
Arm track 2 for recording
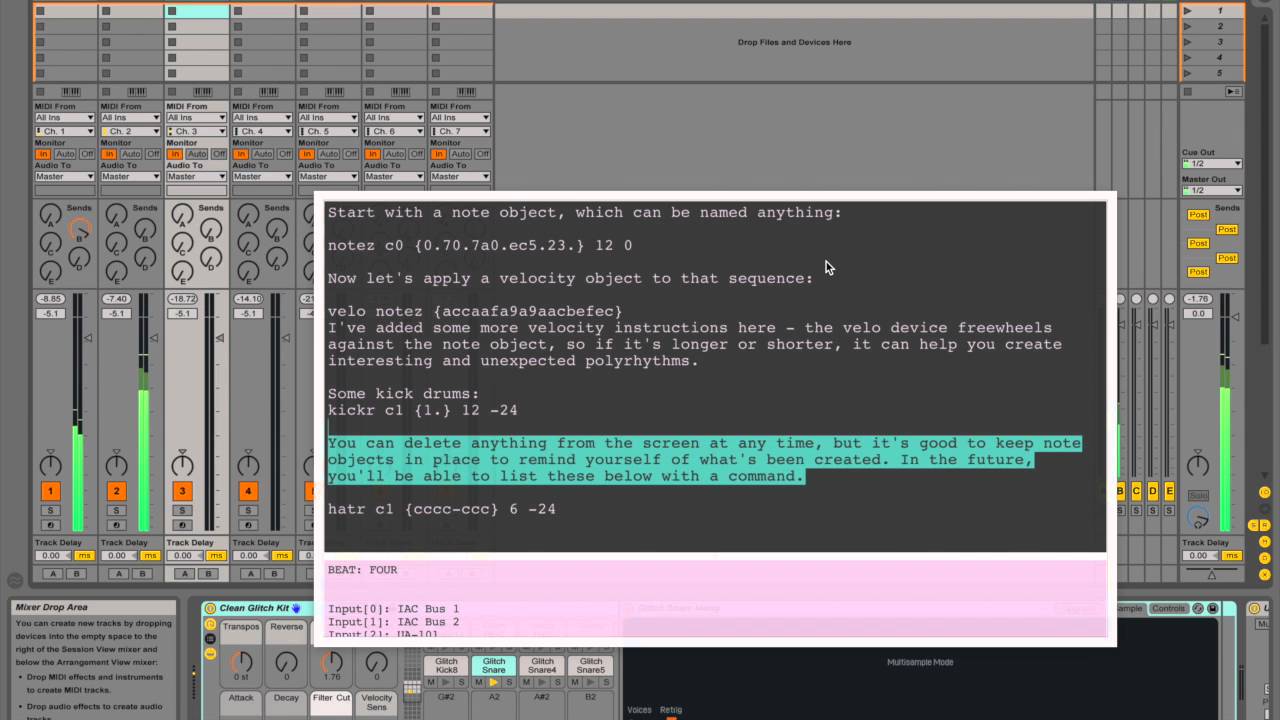pyautogui.click(x=116, y=525)
